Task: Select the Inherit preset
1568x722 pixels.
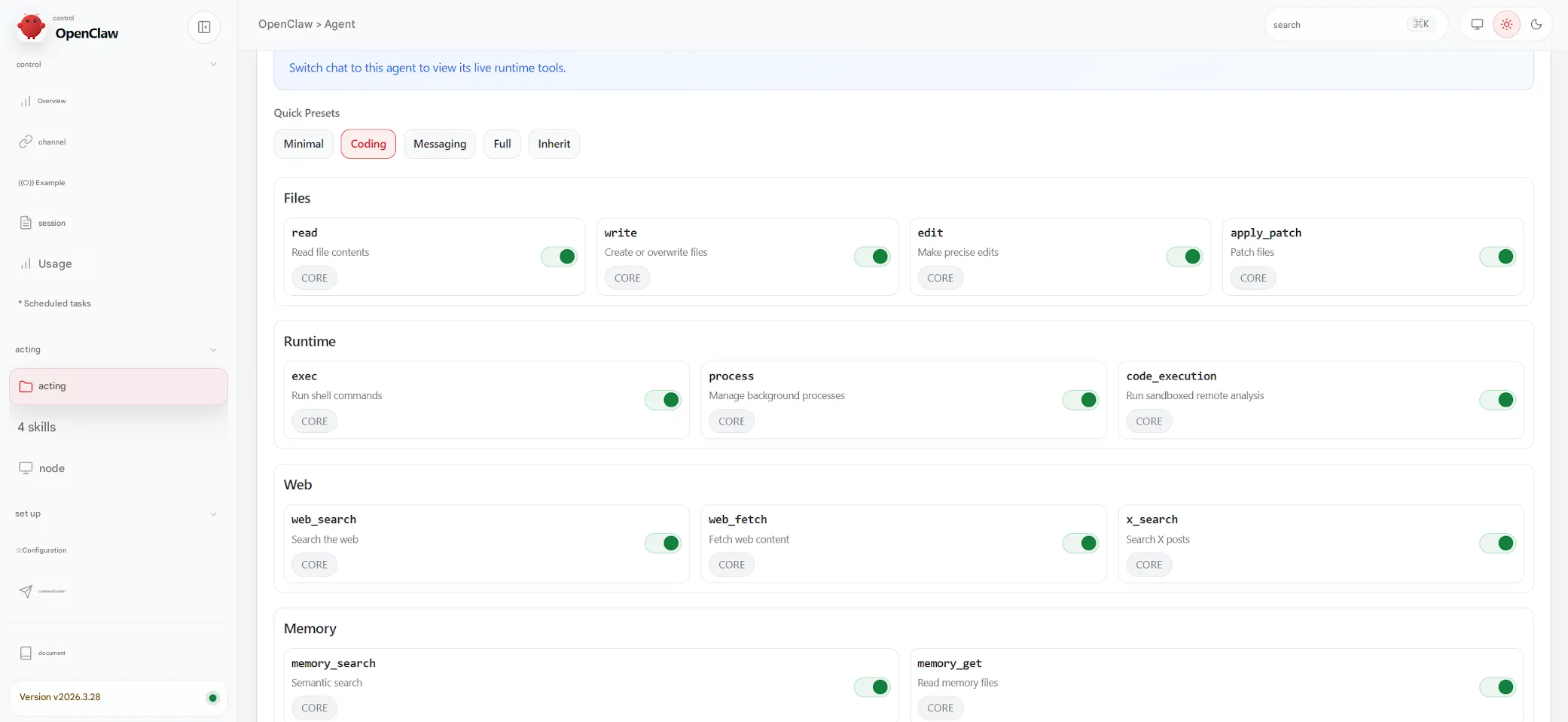Action: click(554, 144)
